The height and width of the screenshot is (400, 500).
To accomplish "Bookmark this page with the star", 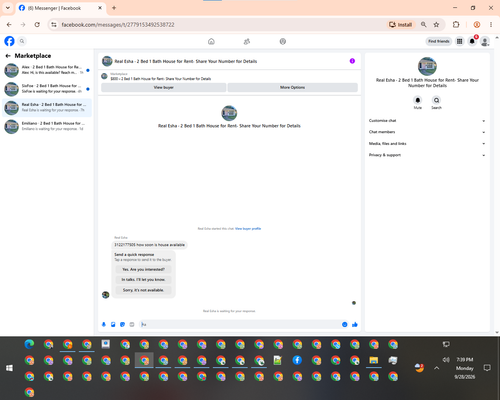I will [x=436, y=25].
